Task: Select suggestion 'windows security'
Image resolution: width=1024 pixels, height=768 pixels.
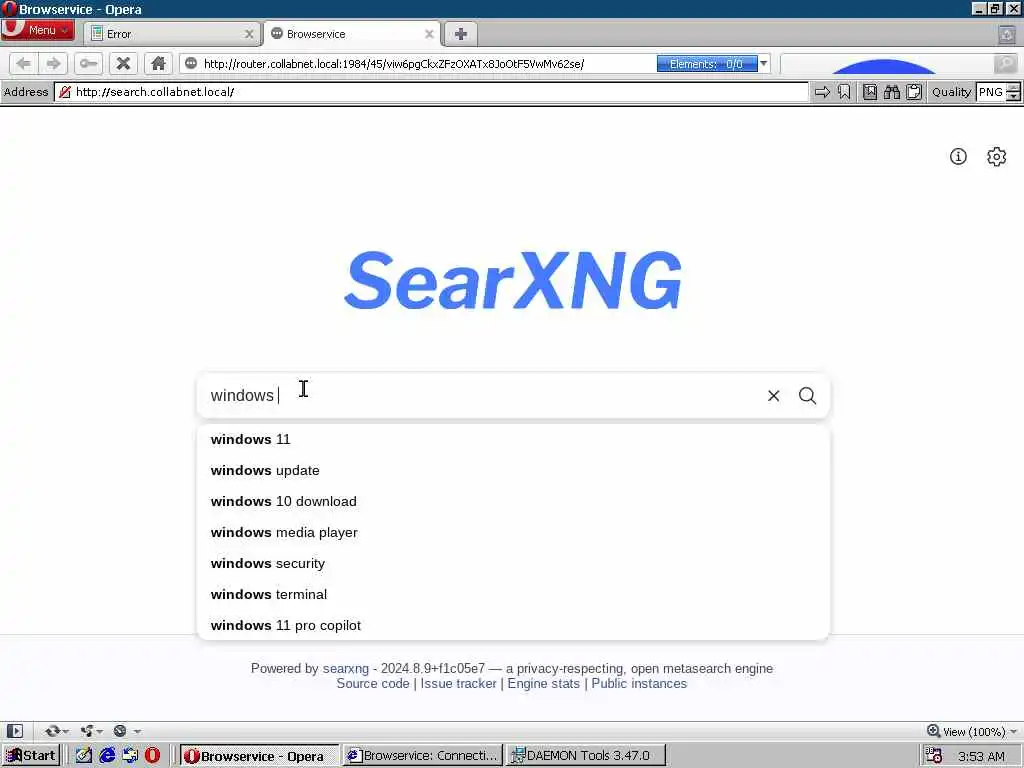Action: point(513,564)
